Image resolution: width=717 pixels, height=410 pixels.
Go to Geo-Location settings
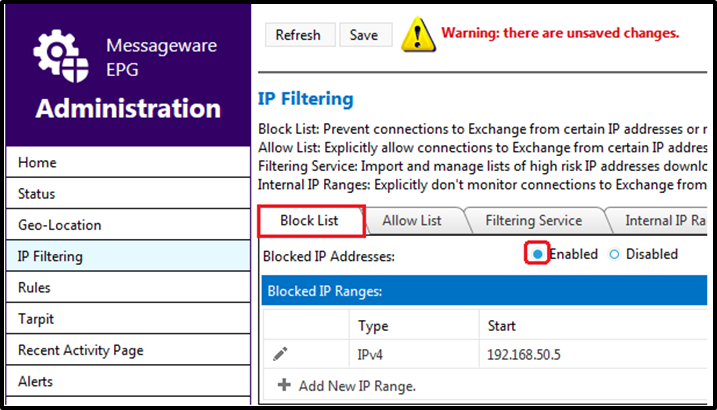point(128,225)
